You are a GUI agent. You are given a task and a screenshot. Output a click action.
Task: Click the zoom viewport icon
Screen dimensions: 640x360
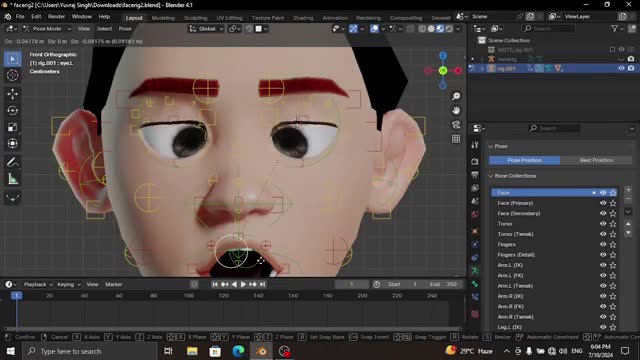[x=456, y=96]
